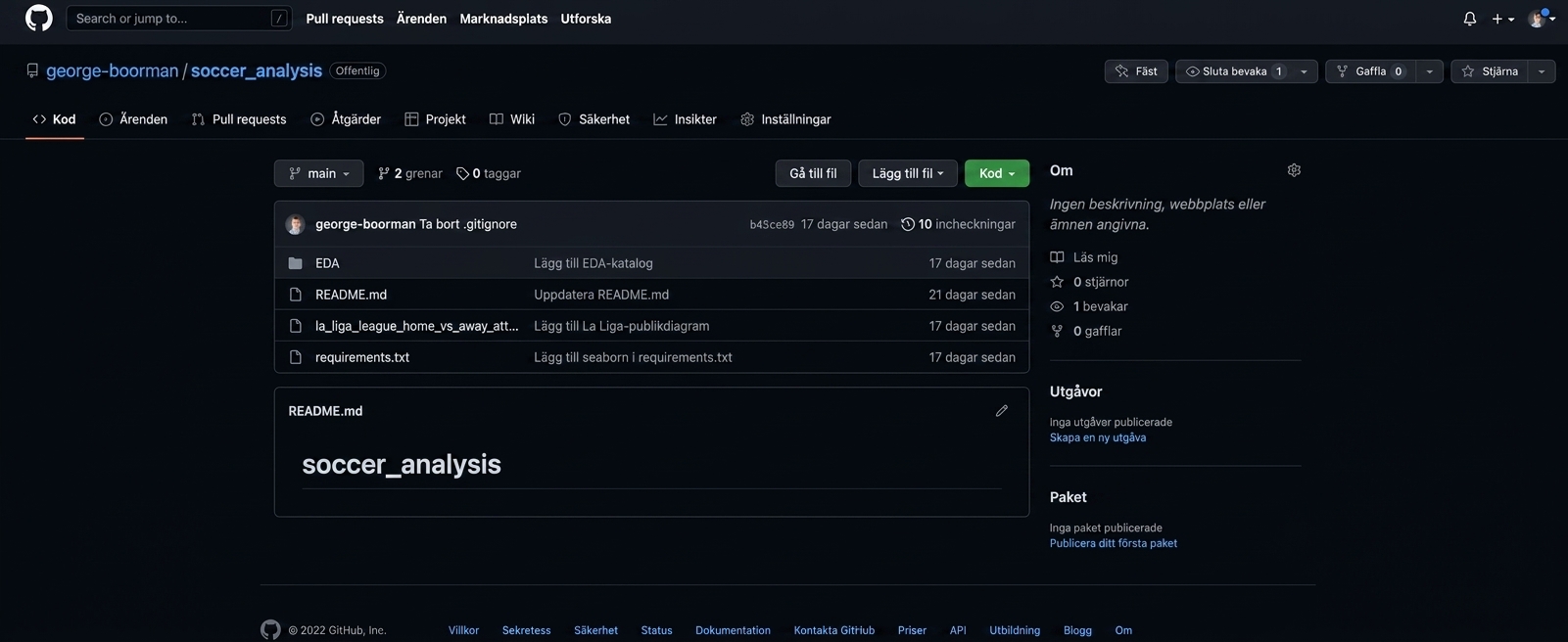Open Ärenden in top navigation
Image resolution: width=1568 pixels, height=642 pixels.
tap(421, 19)
